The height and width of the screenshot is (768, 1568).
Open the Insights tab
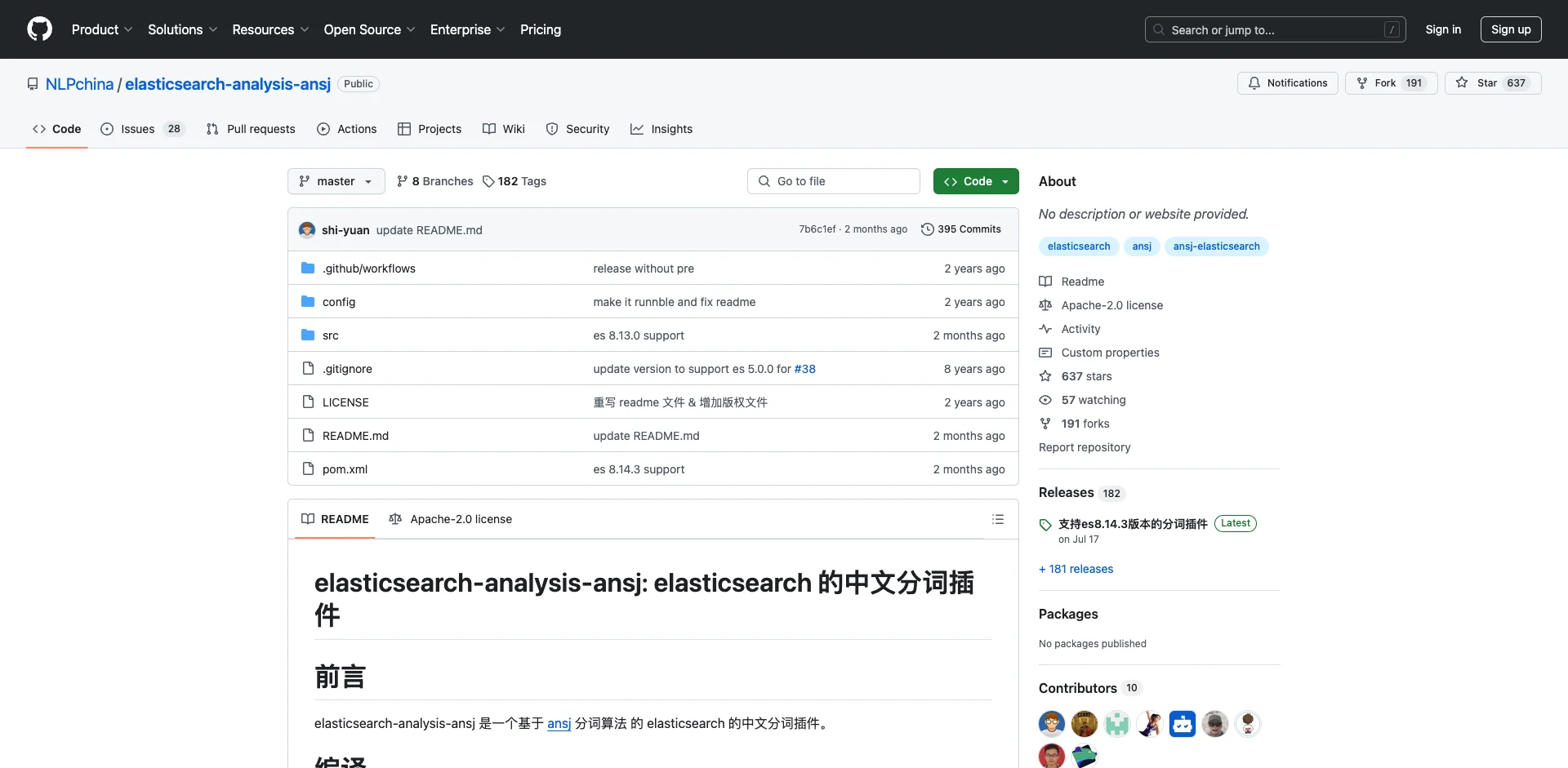(x=661, y=129)
